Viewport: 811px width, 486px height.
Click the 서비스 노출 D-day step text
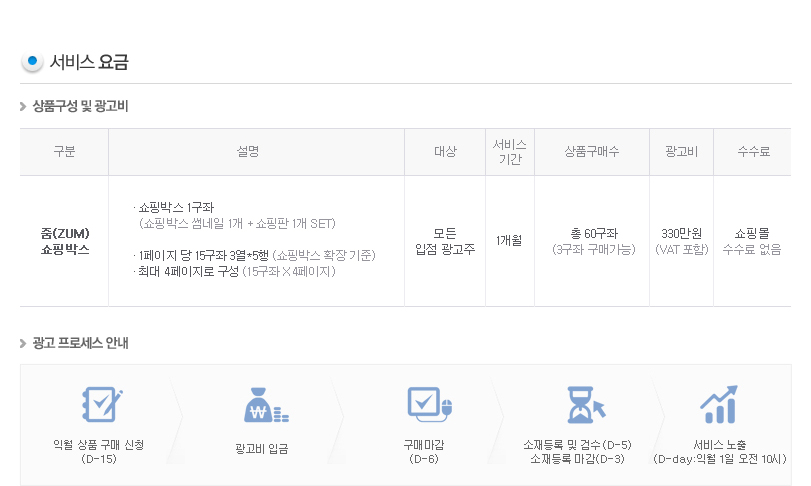(719, 452)
